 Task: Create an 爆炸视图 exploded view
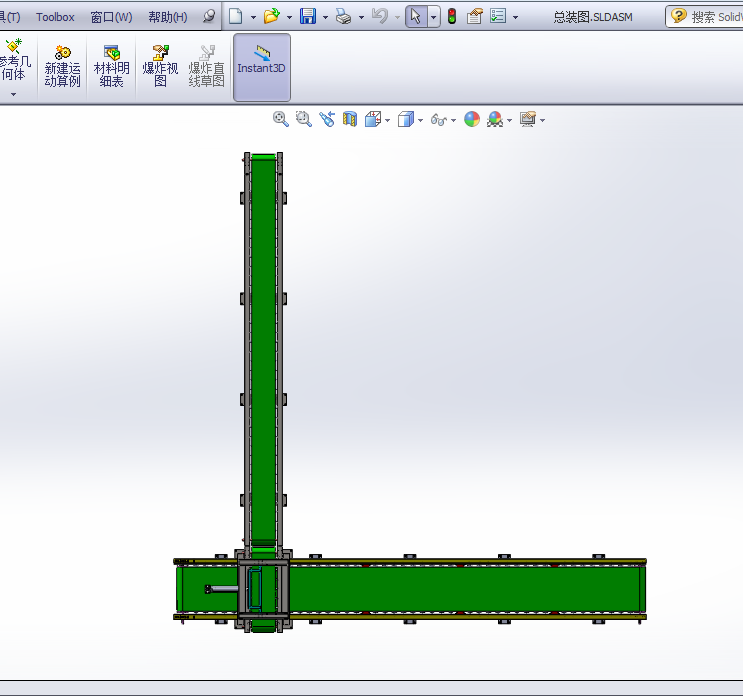pyautogui.click(x=160, y=66)
